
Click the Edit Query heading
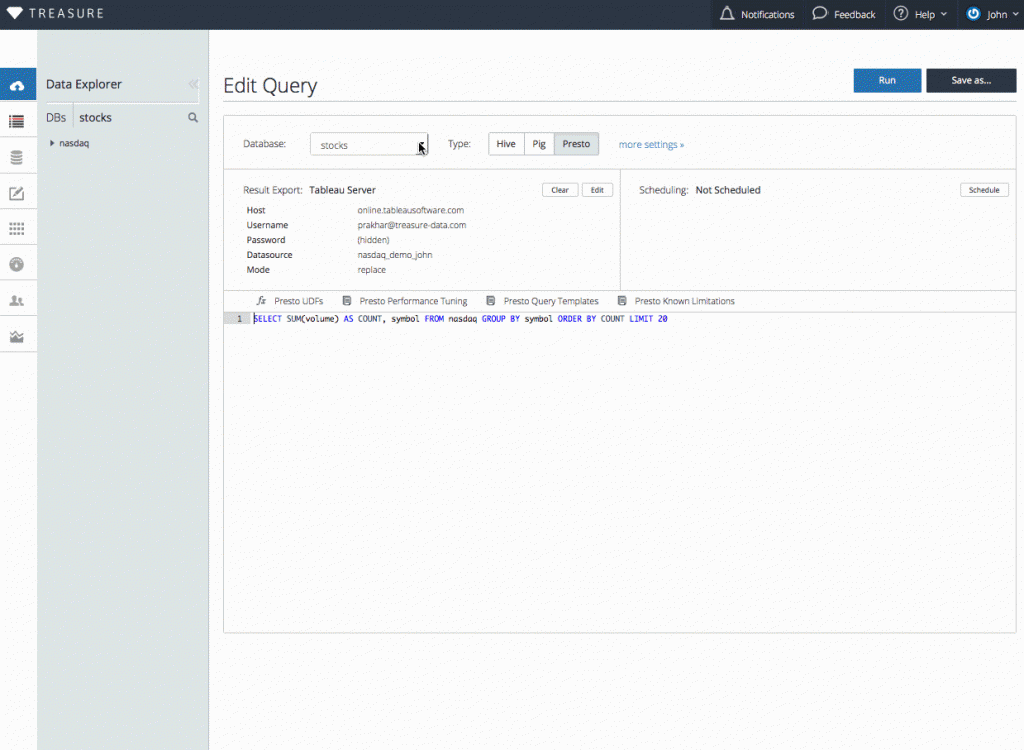click(270, 86)
